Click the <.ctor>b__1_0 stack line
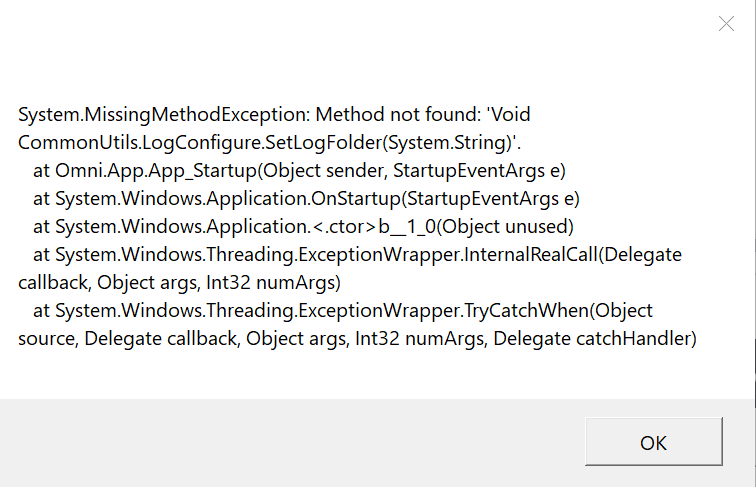756x487 pixels. tap(303, 227)
